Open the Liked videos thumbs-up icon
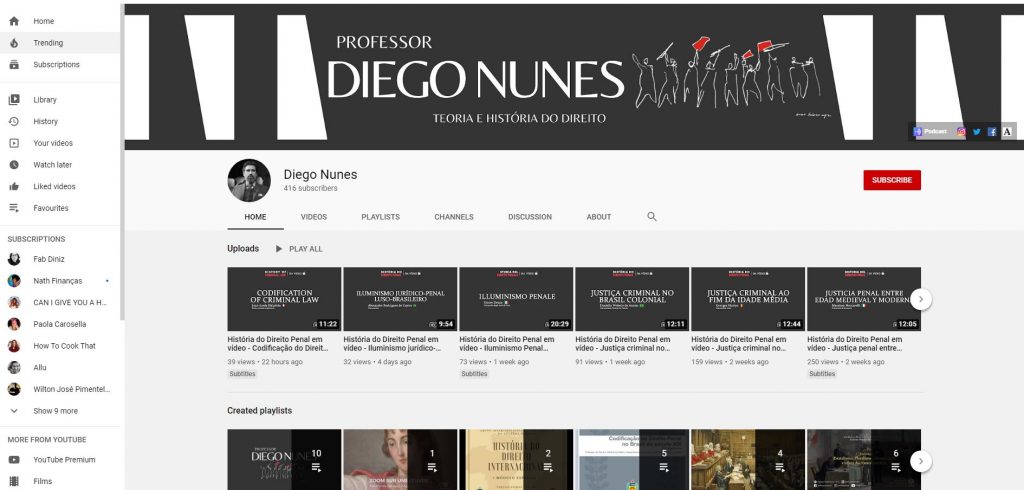This screenshot has width=1024, height=490. tap(14, 186)
